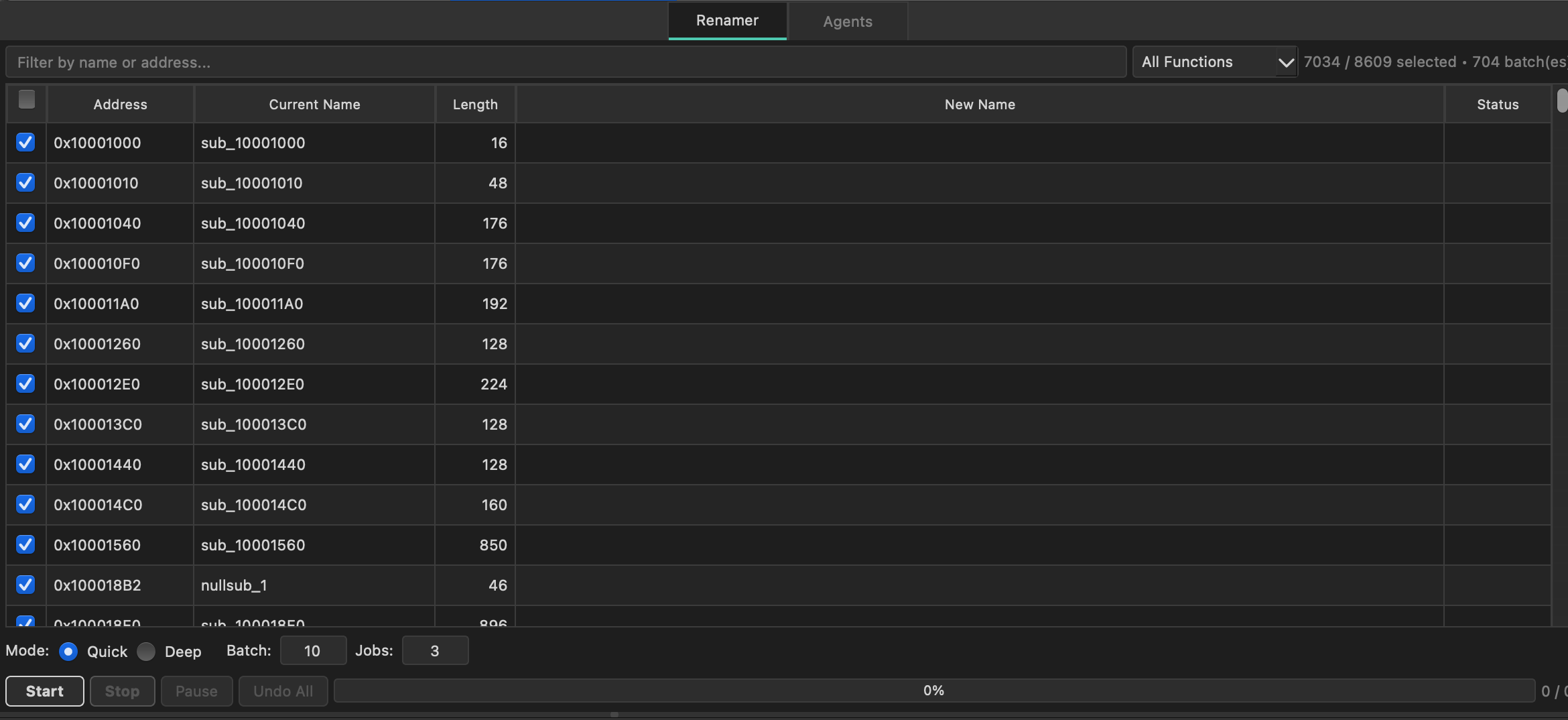Click Undo All to revert renames
The width and height of the screenshot is (1568, 720).
click(283, 691)
